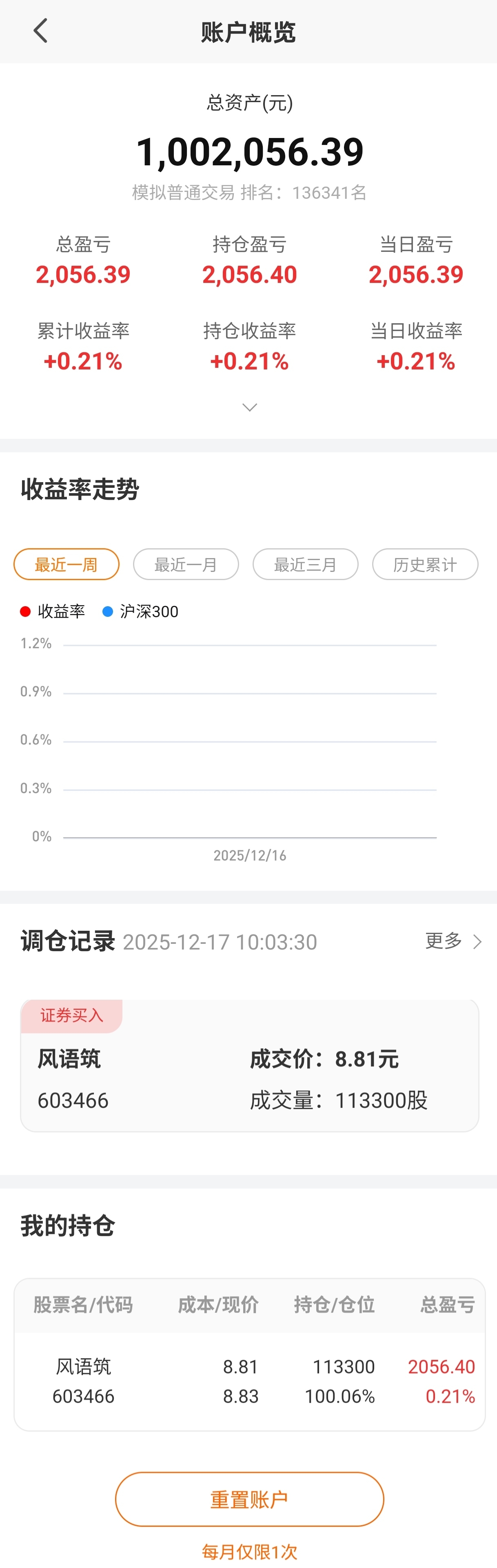Click the 2025/12/16 chart date marker

coord(249,855)
